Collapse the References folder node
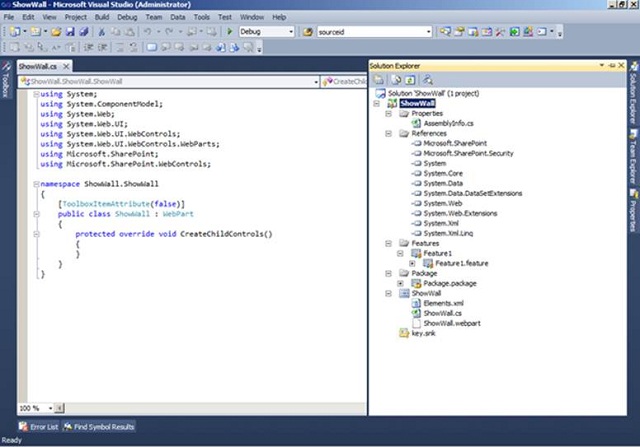 389,133
